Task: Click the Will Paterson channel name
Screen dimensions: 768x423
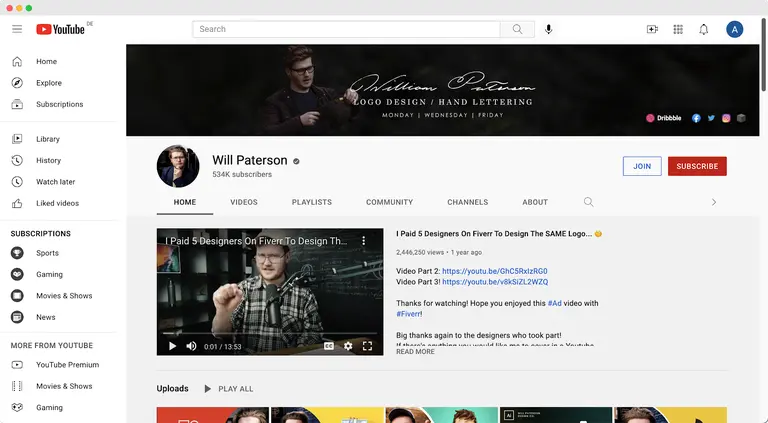Action: [250, 160]
